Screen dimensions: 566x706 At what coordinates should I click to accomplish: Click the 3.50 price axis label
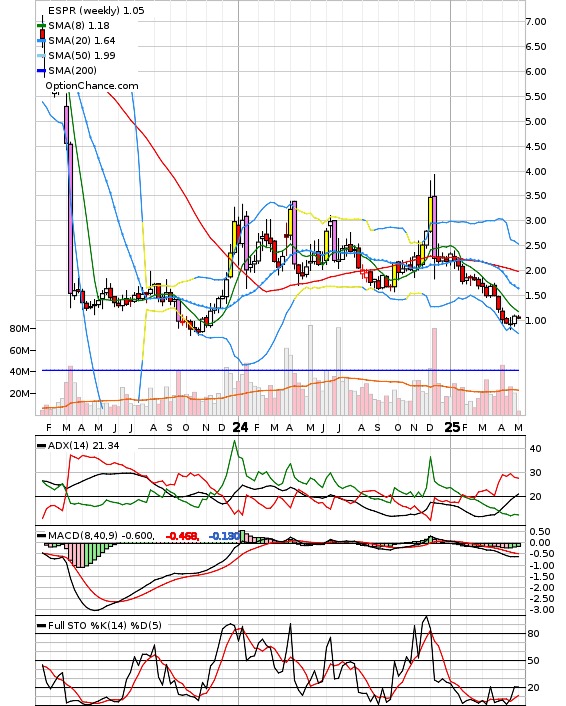pos(536,196)
